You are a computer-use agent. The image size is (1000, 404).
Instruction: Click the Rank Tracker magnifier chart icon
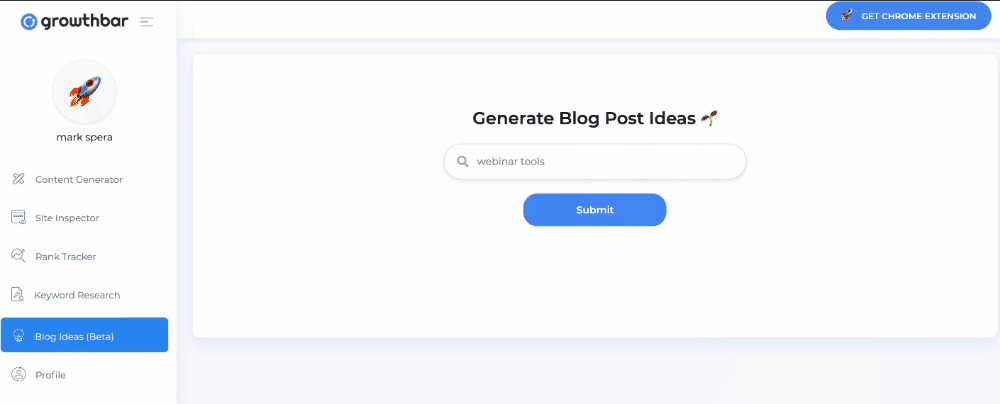[18, 256]
